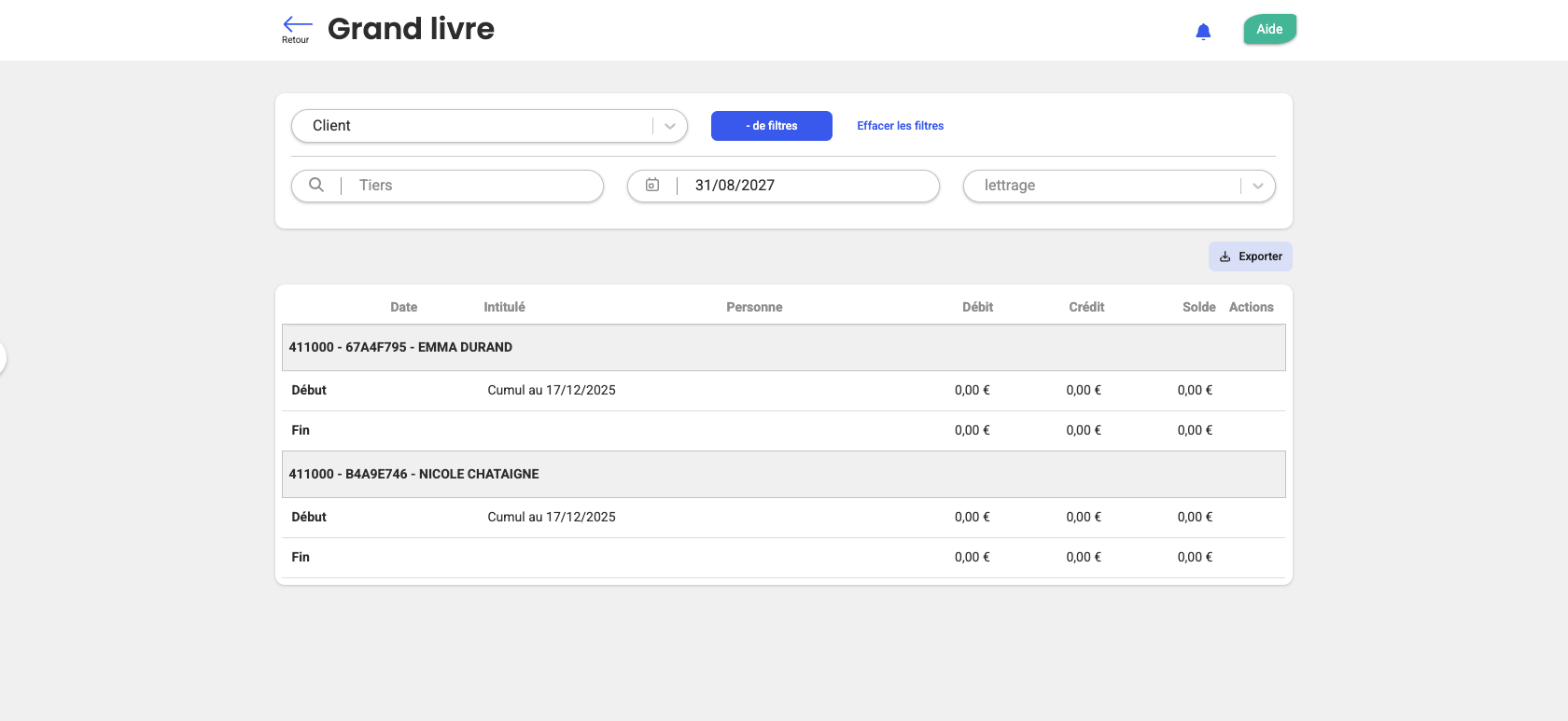The image size is (1568, 721).
Task: Click the Date column header
Action: (x=403, y=307)
